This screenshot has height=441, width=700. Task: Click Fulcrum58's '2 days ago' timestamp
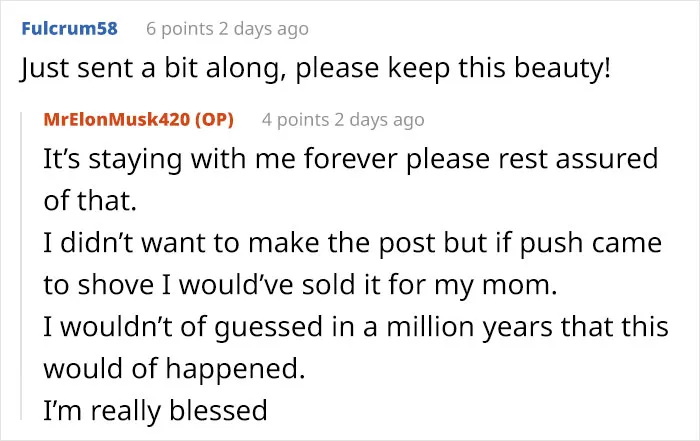tap(263, 29)
